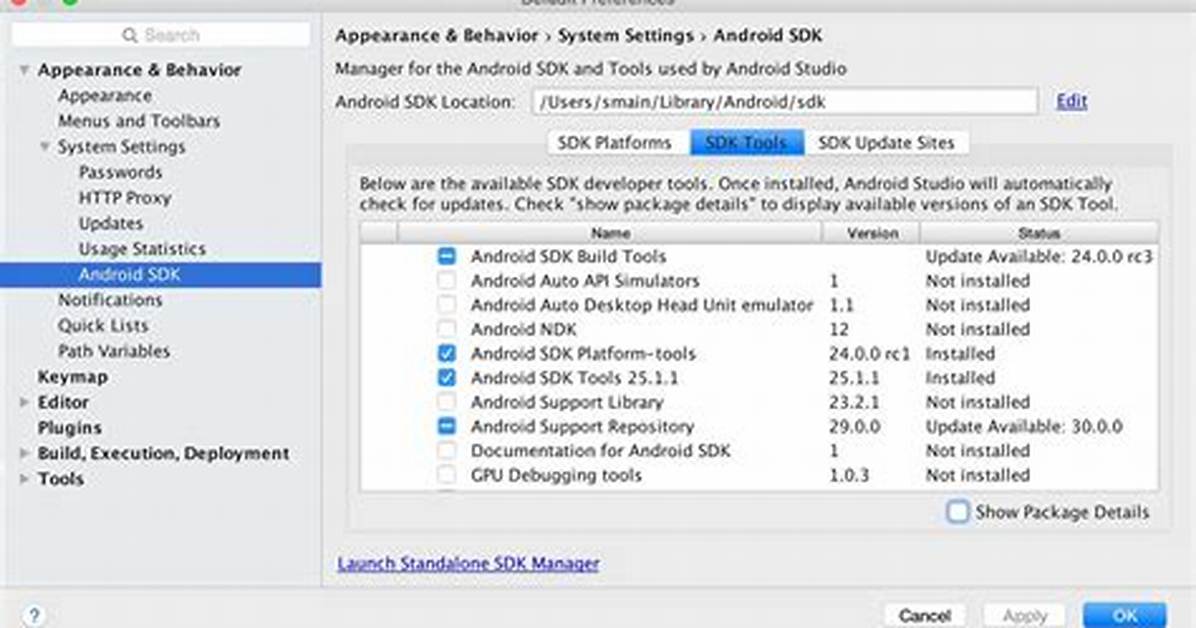1196x628 pixels.
Task: Uncheck Android SDK Platform-tools
Action: pos(446,353)
